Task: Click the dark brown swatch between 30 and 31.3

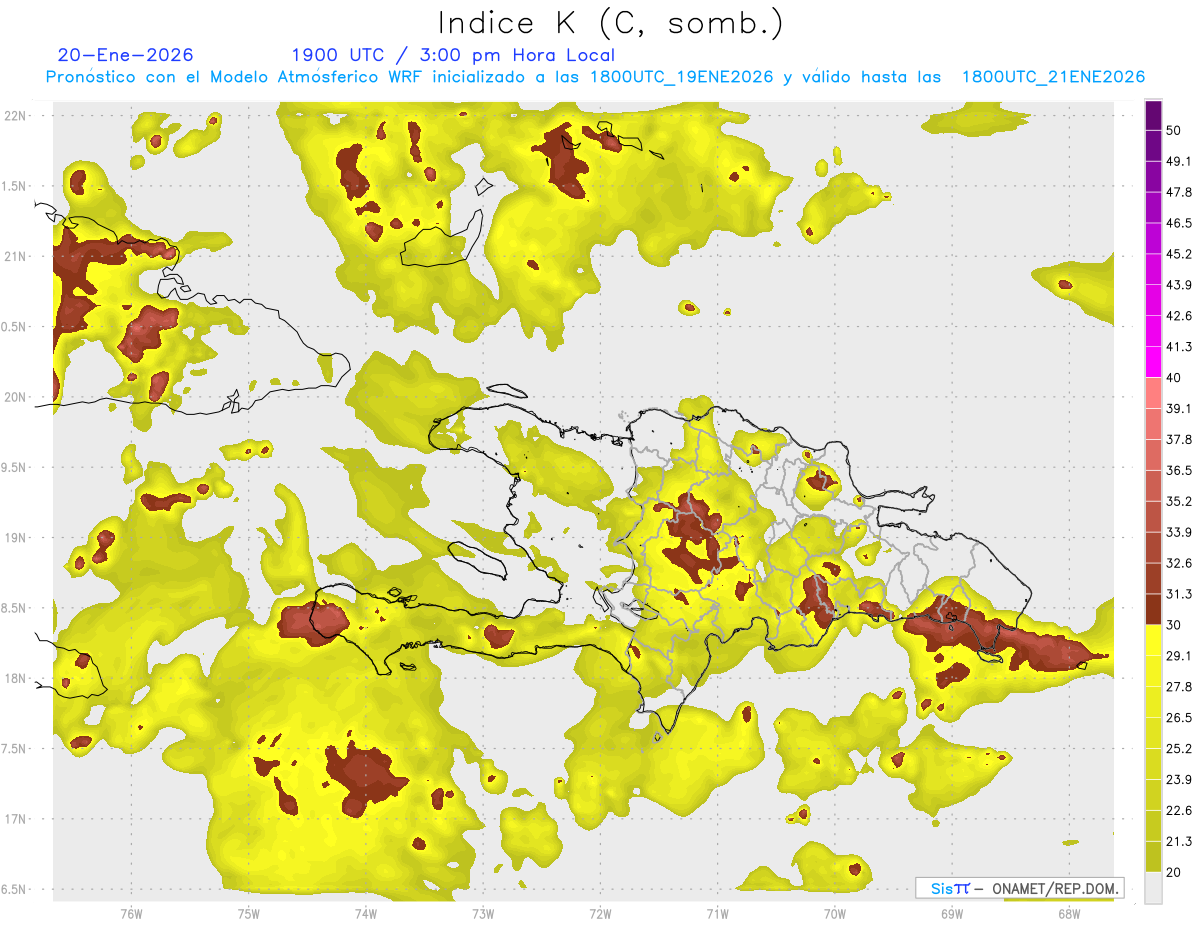Action: point(1153,609)
